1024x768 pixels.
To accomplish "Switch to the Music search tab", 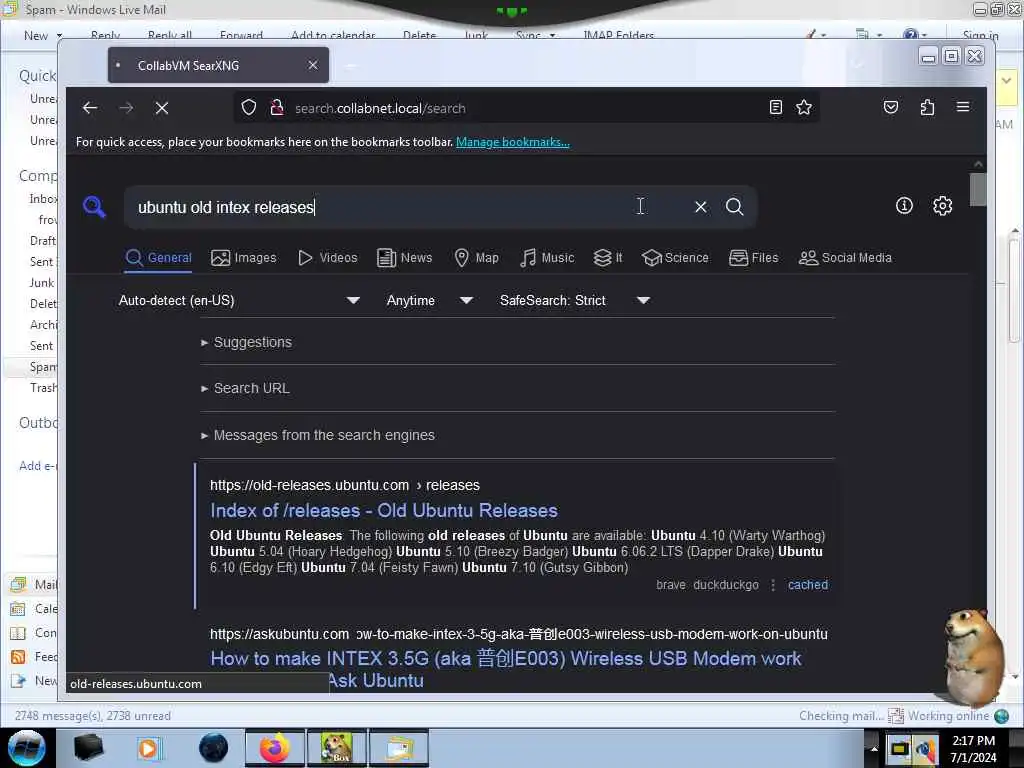I will point(547,258).
